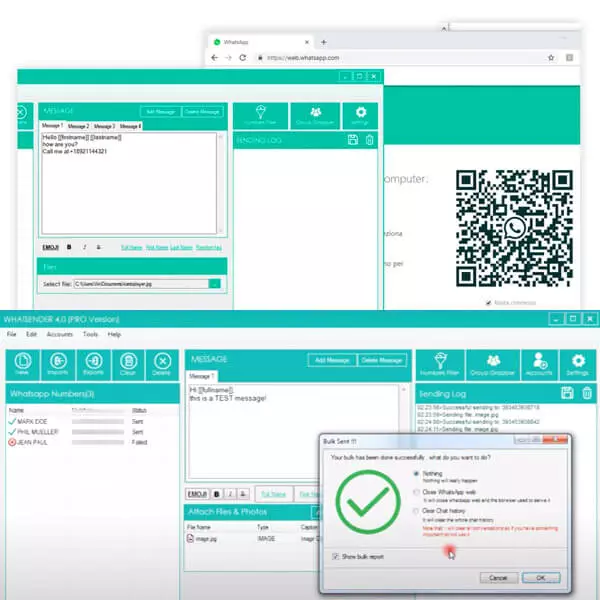Open Settings gear in WhatSender 4.0 PRO window
This screenshot has width=600, height=600.
(578, 365)
